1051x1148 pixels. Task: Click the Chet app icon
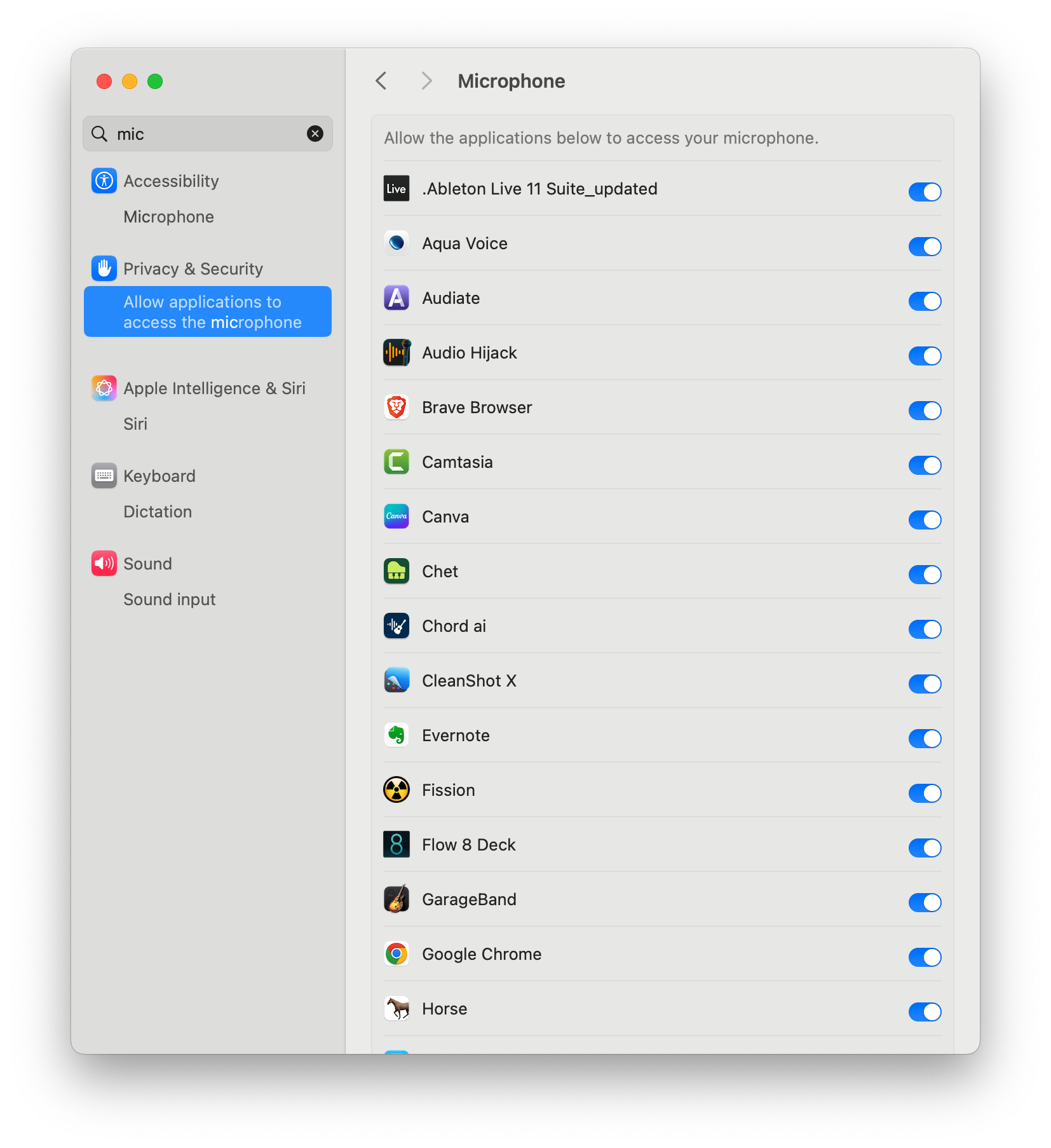pyautogui.click(x=397, y=571)
